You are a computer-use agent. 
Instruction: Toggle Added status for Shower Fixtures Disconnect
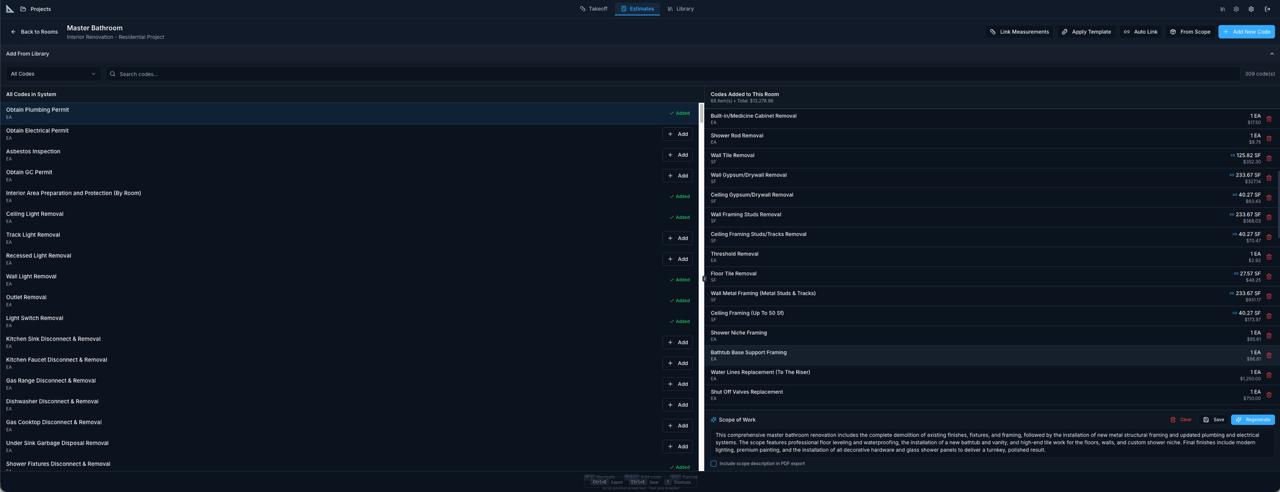pos(680,467)
